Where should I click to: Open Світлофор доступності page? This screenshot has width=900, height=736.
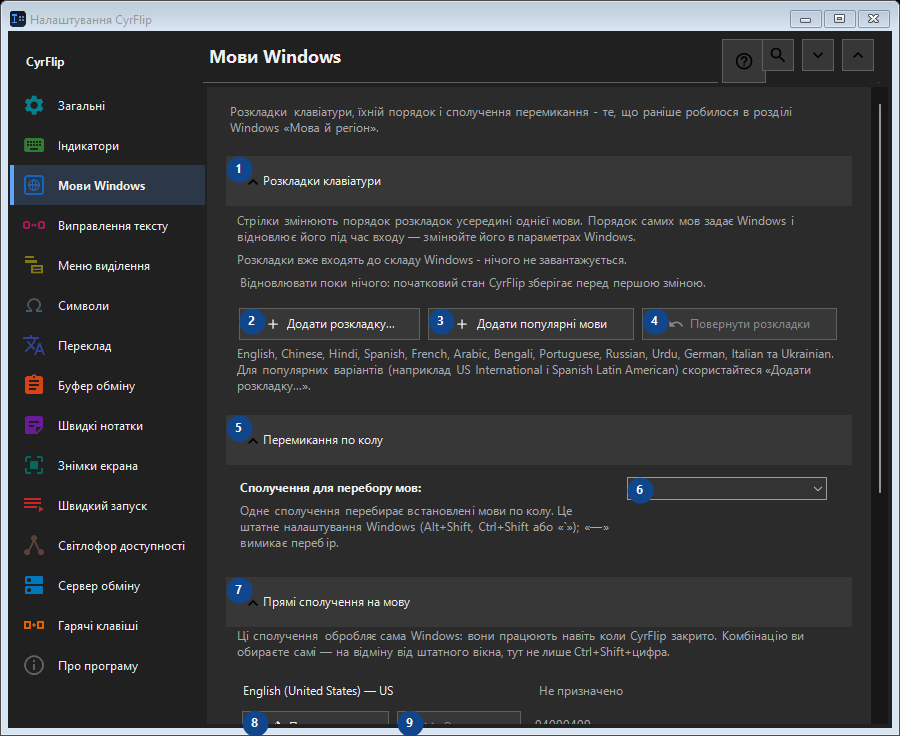(107, 545)
